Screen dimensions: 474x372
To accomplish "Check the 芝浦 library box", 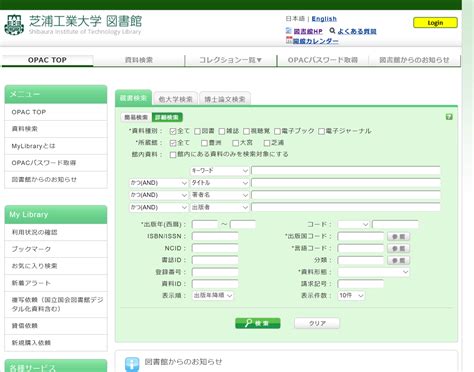I will click(x=267, y=143).
